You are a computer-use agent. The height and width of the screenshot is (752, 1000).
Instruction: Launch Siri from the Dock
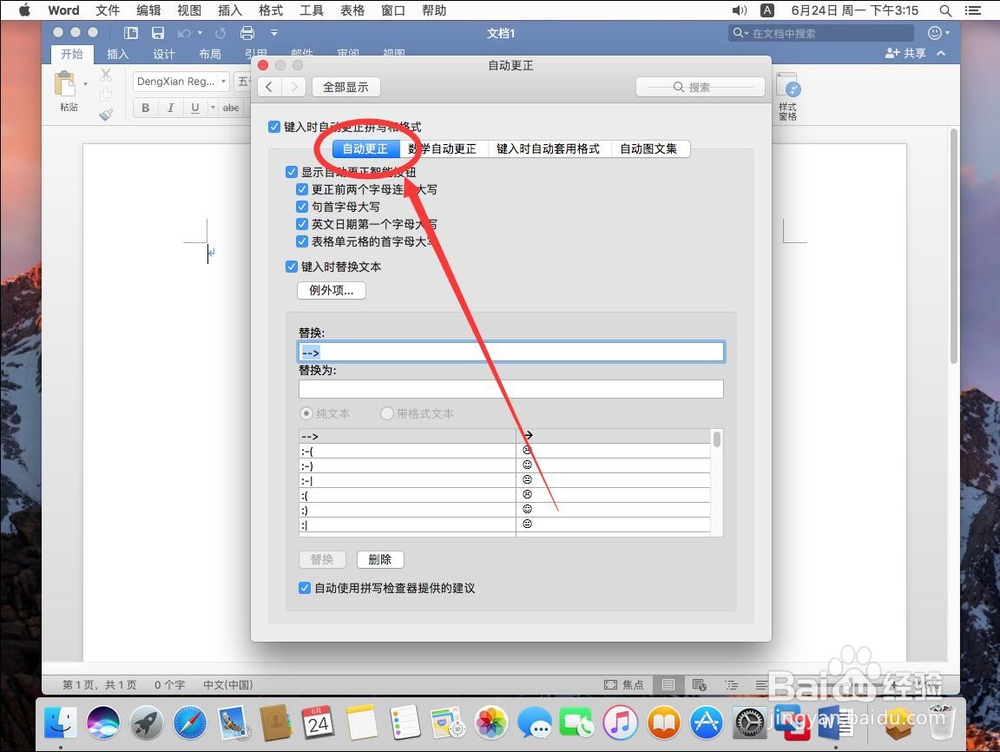pos(103,723)
